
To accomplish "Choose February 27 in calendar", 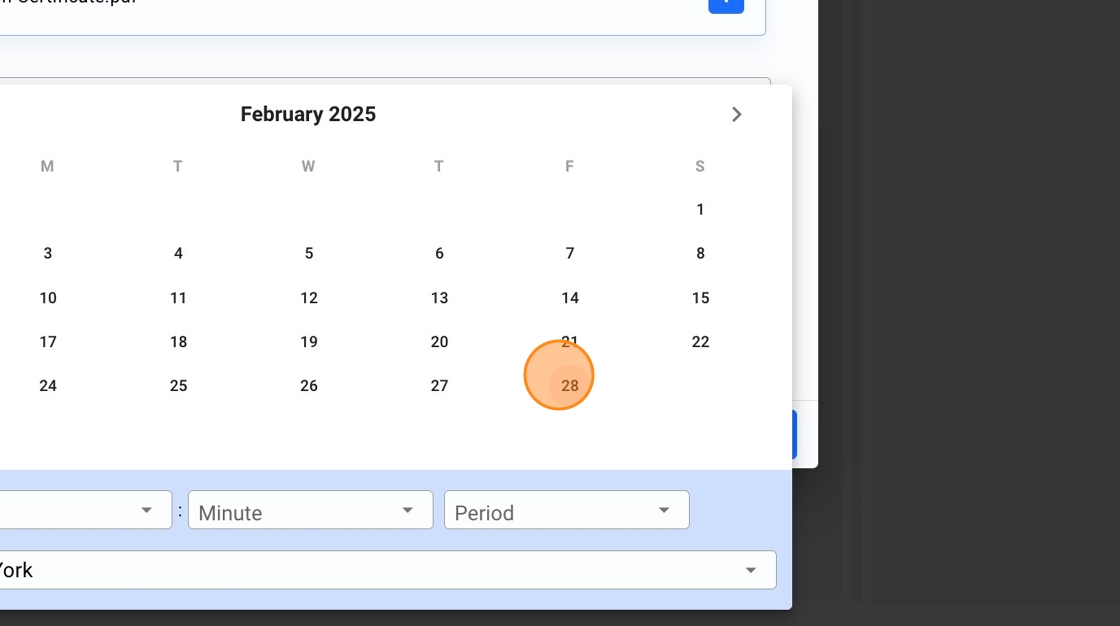I will click(439, 386).
